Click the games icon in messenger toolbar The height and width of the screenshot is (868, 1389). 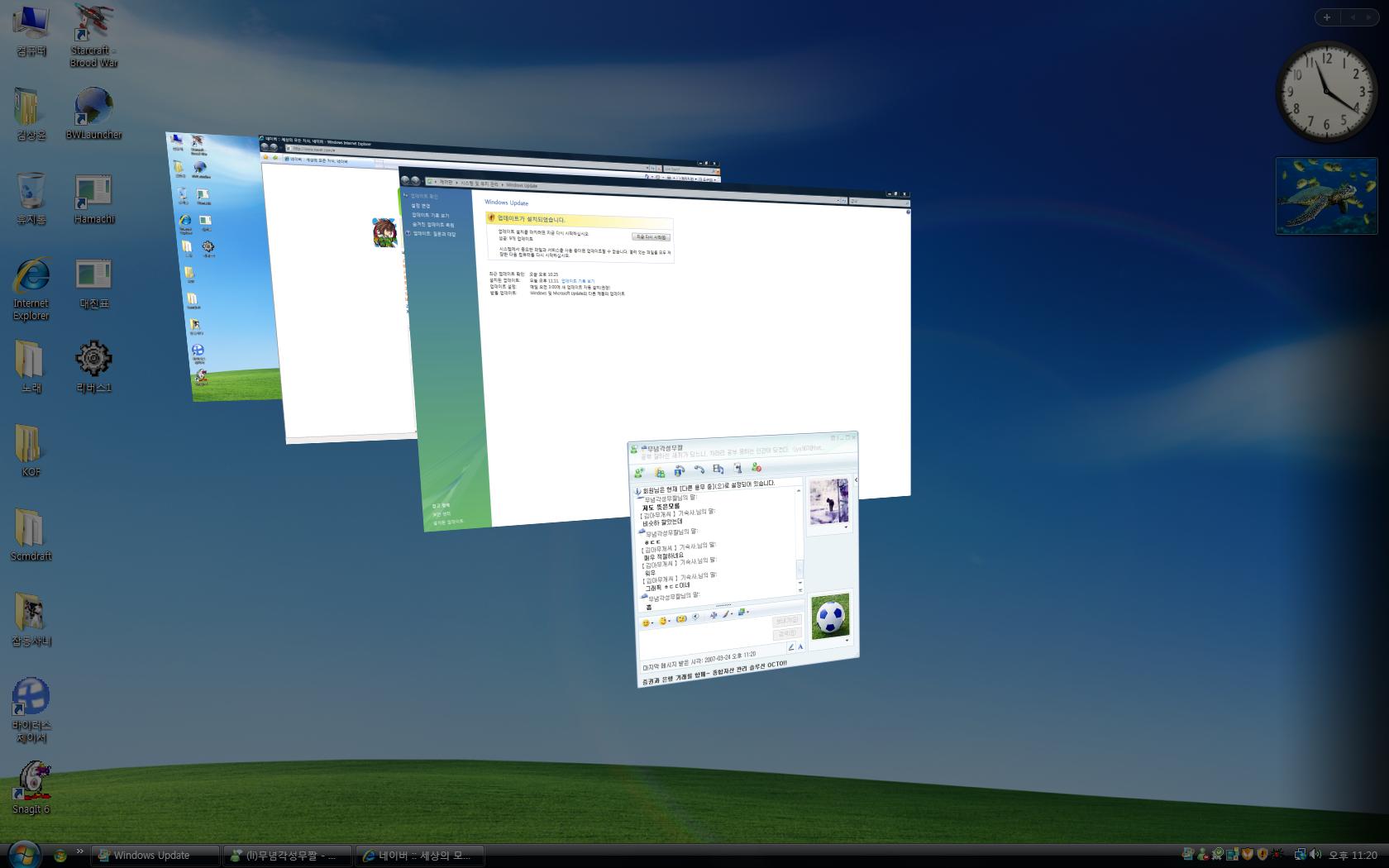pos(737,468)
